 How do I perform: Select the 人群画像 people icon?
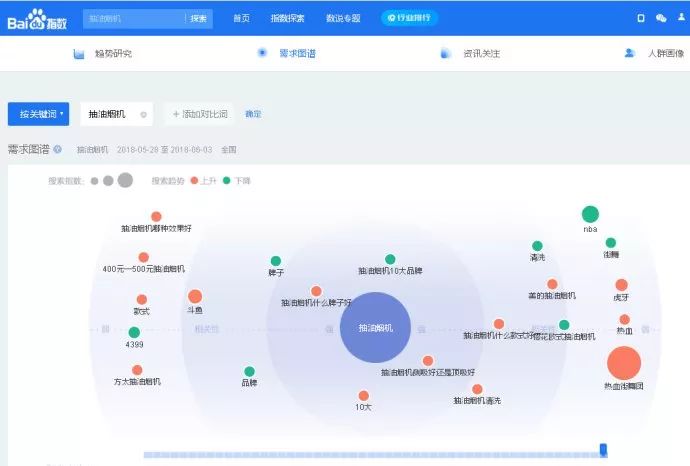[629, 53]
